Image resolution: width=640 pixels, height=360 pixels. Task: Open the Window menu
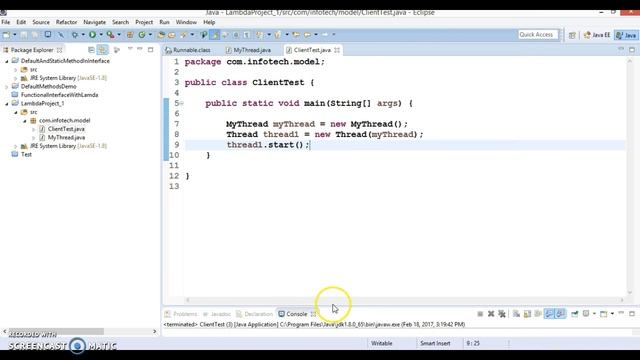pyautogui.click(x=186, y=22)
